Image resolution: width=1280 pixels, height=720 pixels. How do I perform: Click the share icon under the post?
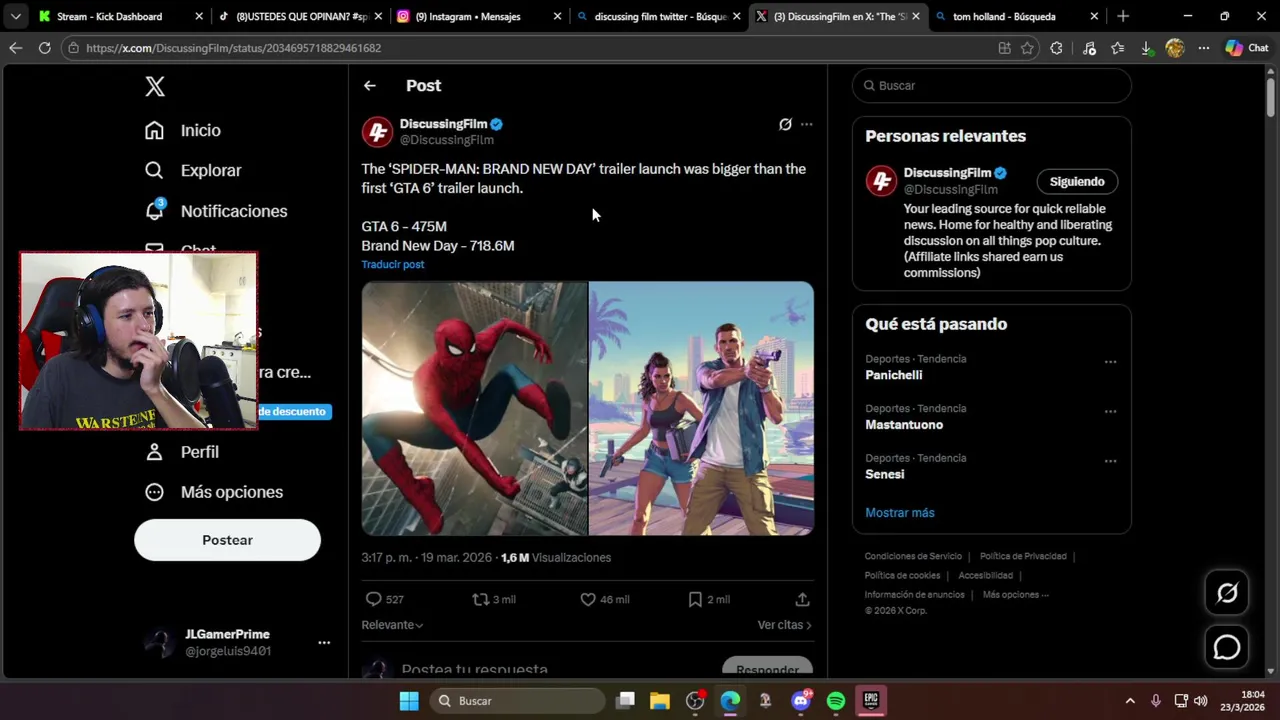coord(802,599)
